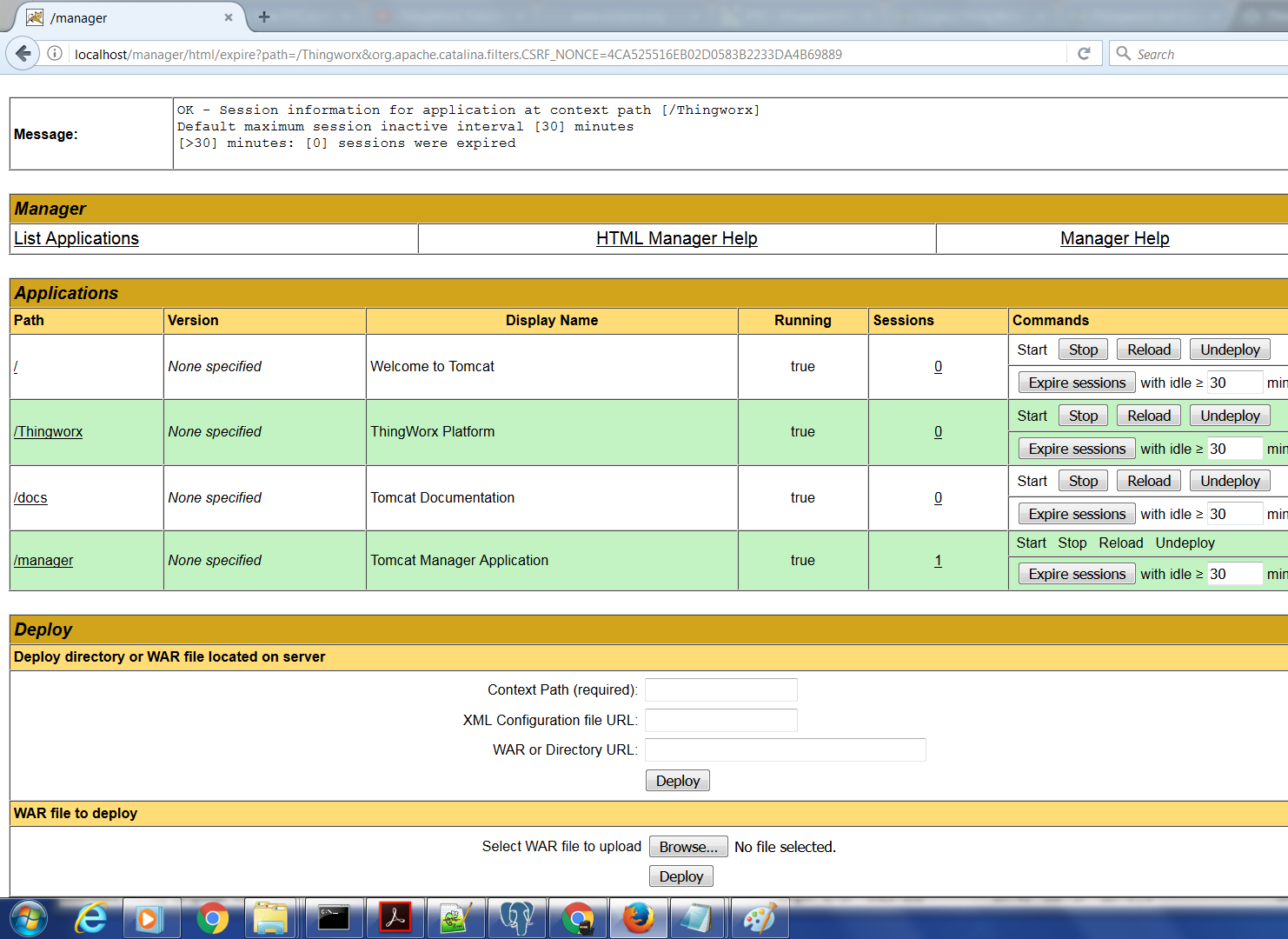Viewport: 1288px width, 939px height.
Task: Click Browse... to select a WAR file
Action: (688, 847)
